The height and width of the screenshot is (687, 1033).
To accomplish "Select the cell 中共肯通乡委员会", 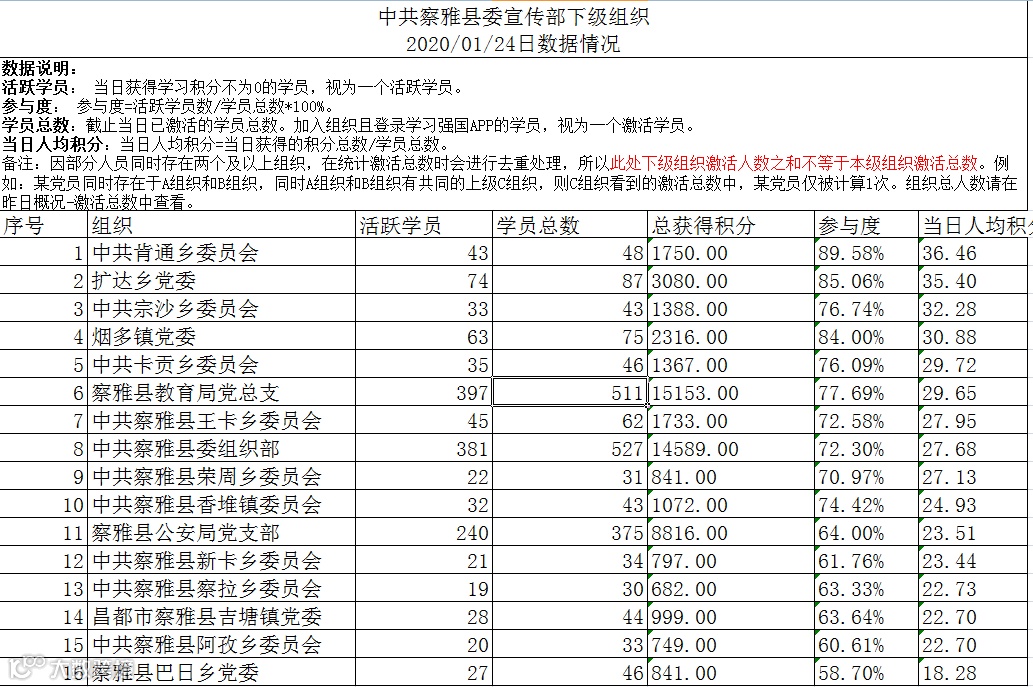I will (x=221, y=253).
